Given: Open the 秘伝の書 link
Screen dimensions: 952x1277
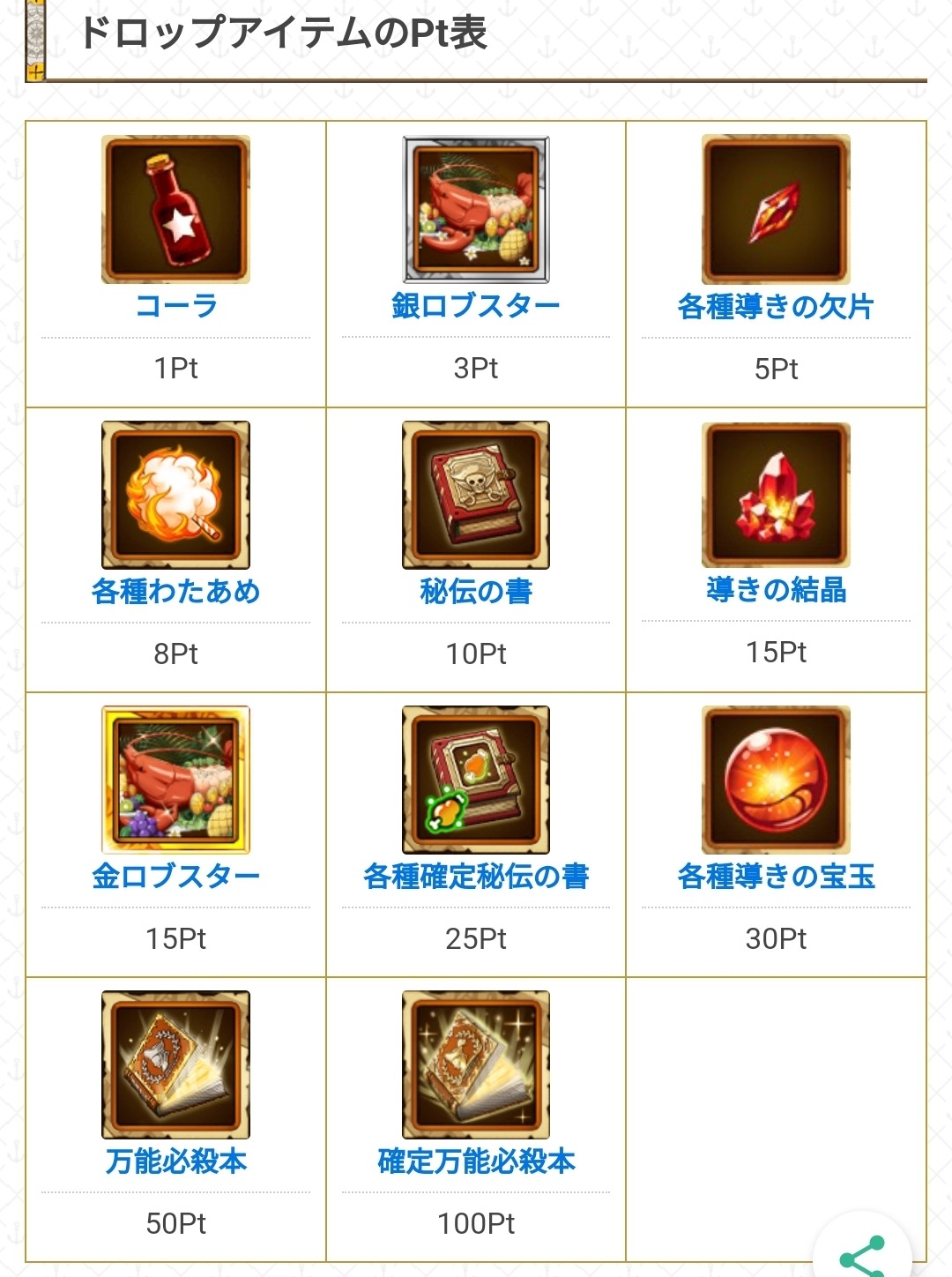Looking at the screenshot, I should point(476,591).
